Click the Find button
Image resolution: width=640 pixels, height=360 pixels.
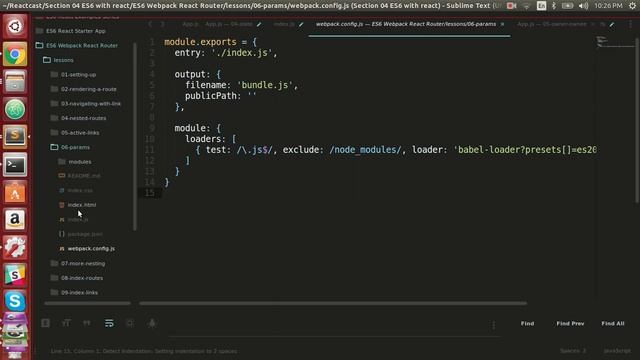pos(527,323)
